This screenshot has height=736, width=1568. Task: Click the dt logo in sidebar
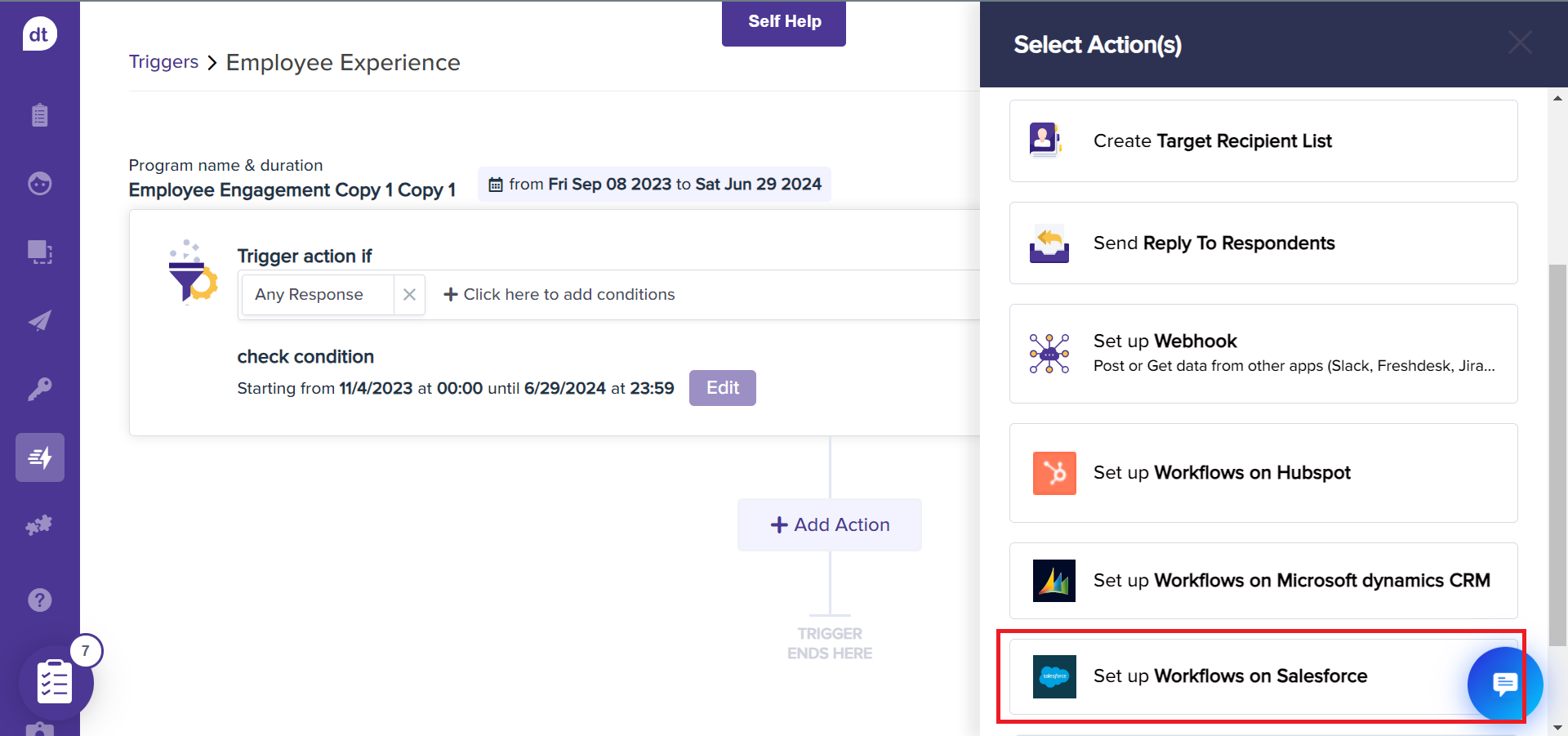point(39,34)
